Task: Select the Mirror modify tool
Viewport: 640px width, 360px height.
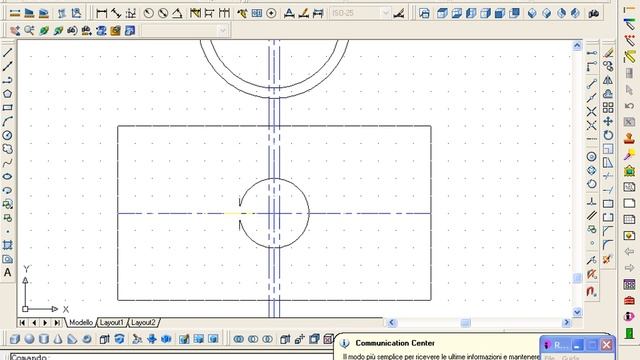Action: [608, 80]
